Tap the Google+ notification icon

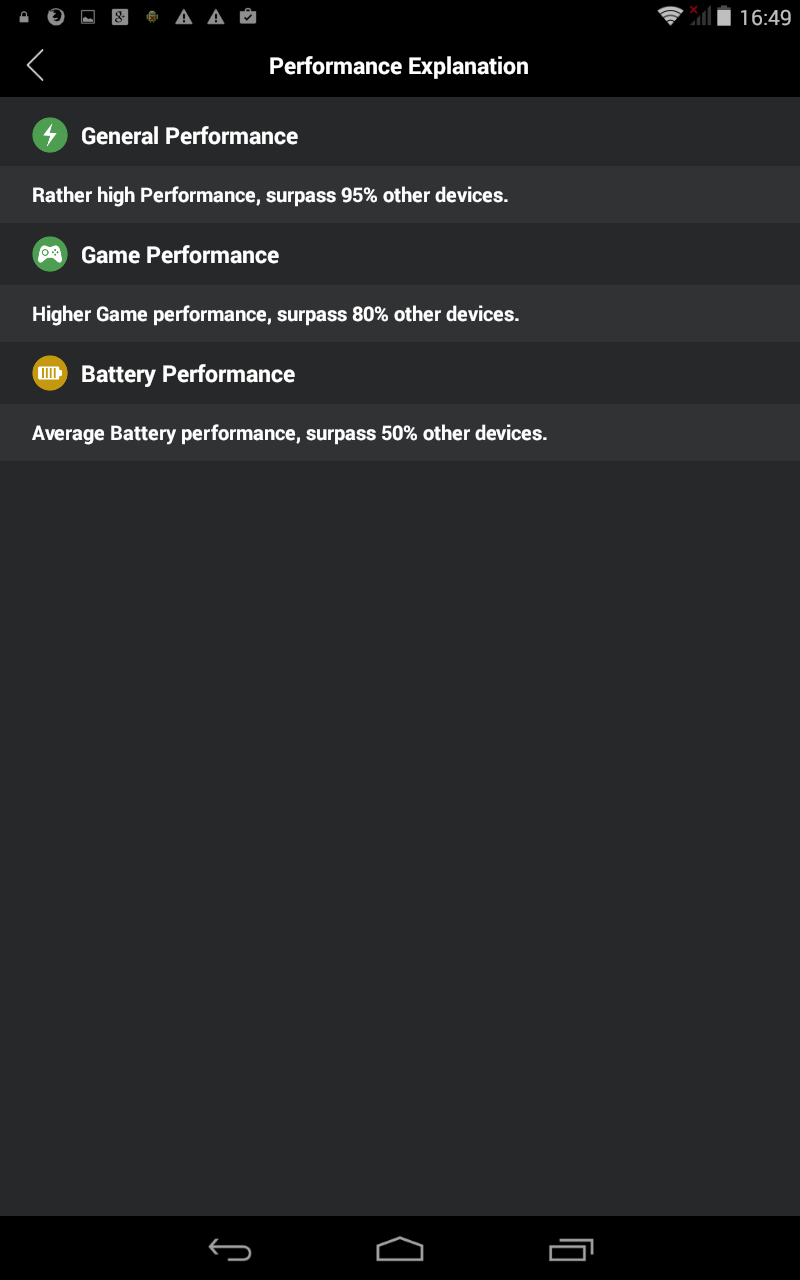click(120, 16)
